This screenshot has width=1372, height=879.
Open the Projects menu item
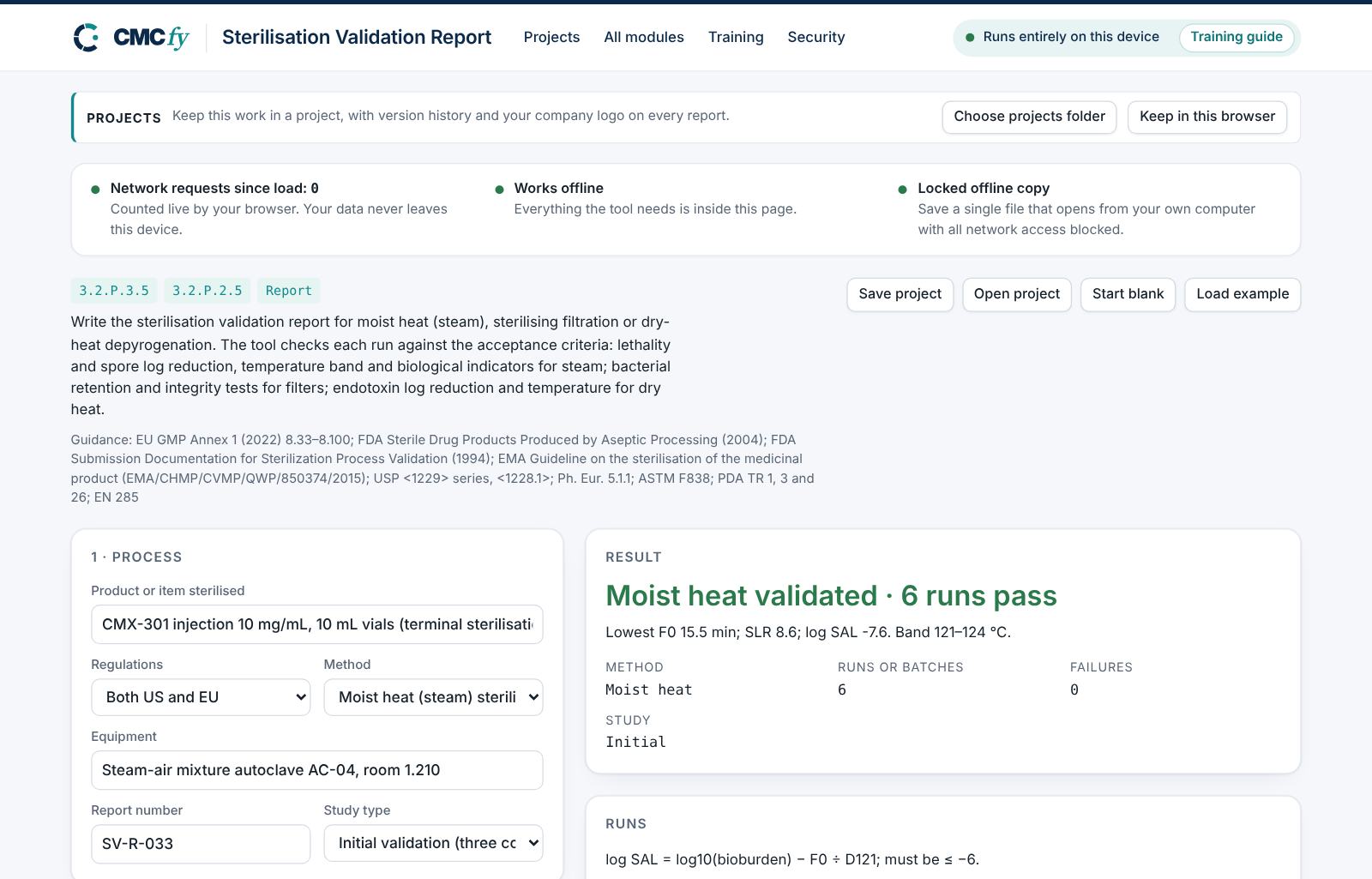pos(551,37)
